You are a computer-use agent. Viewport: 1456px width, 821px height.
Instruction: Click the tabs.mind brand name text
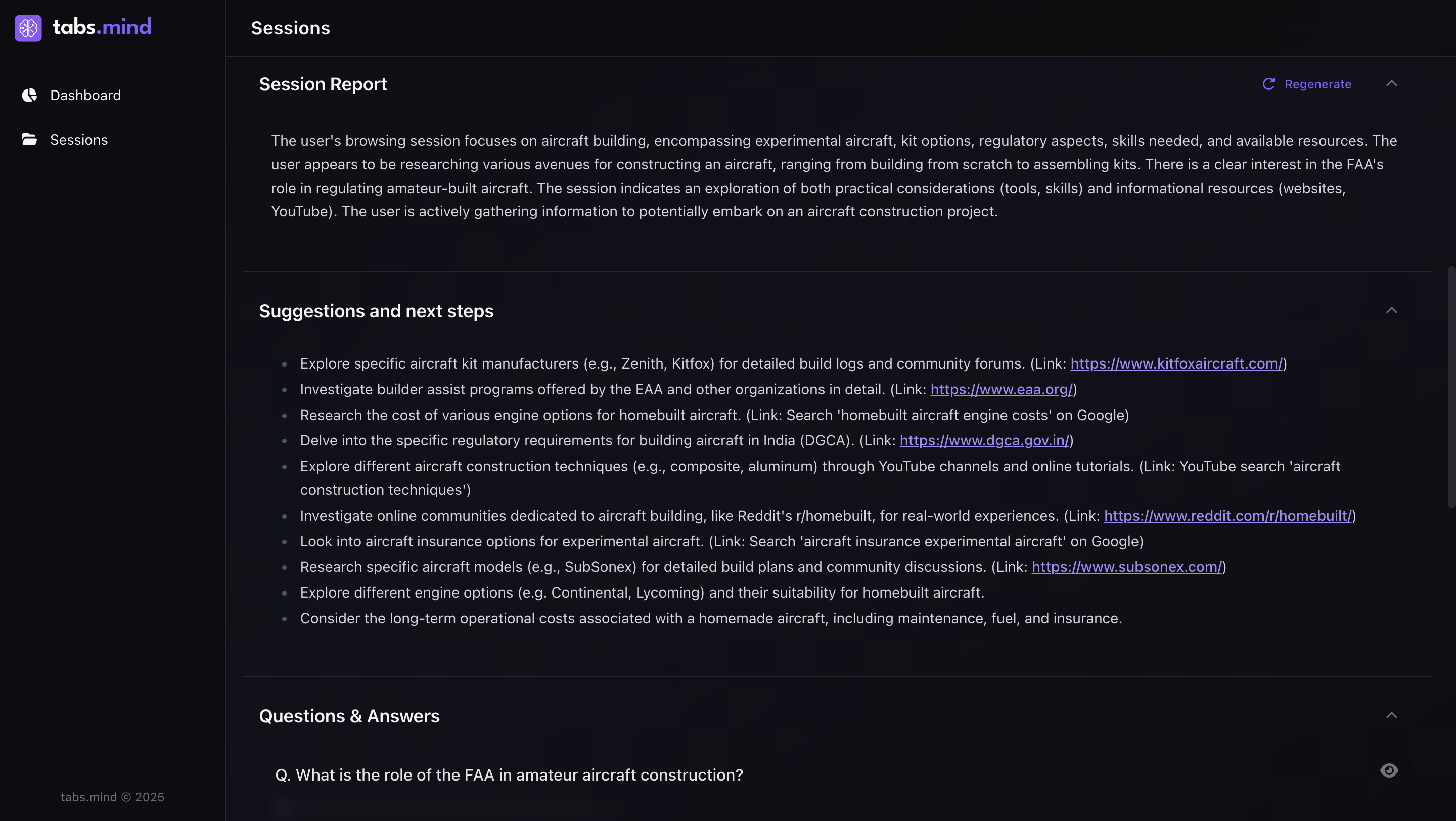tap(102, 27)
